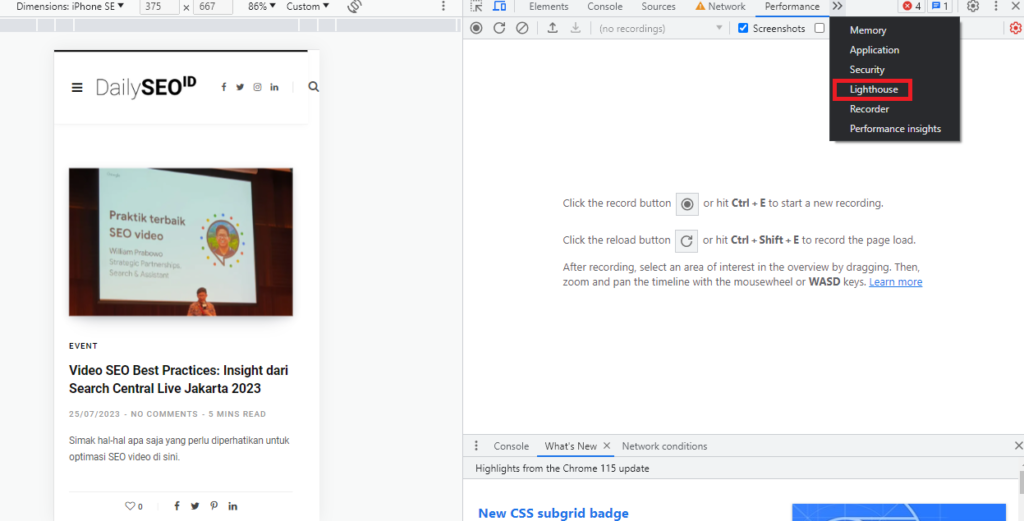Open the Custom throttling dropdown

click(x=308, y=7)
